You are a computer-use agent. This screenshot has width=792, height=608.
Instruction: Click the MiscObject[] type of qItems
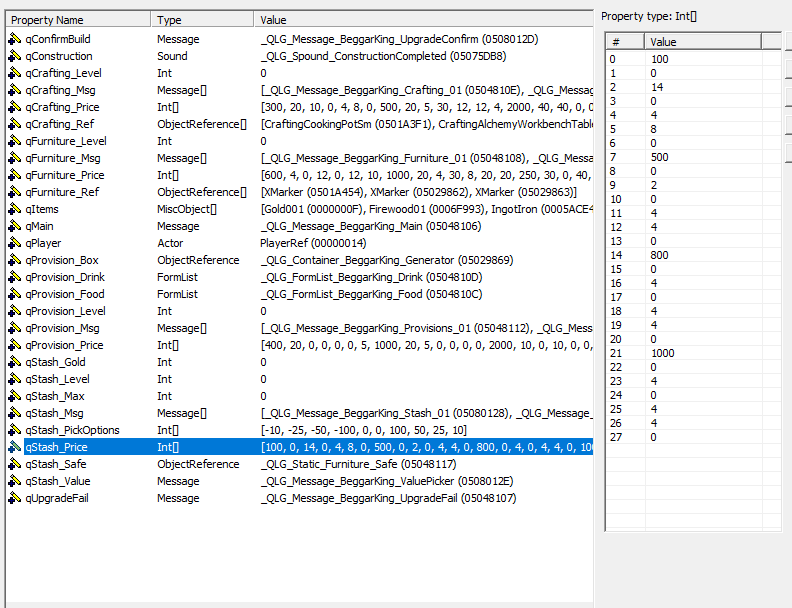[x=186, y=209]
